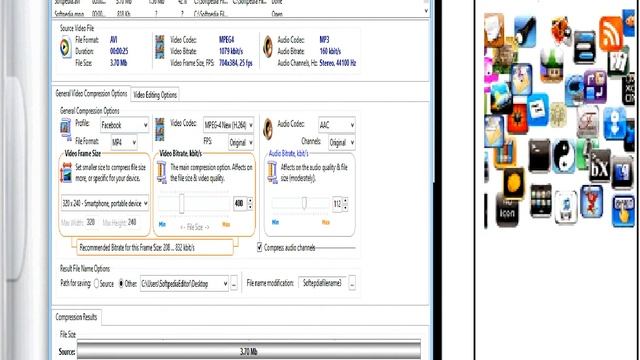Open the File Format dropdown showing MP4

(124, 142)
